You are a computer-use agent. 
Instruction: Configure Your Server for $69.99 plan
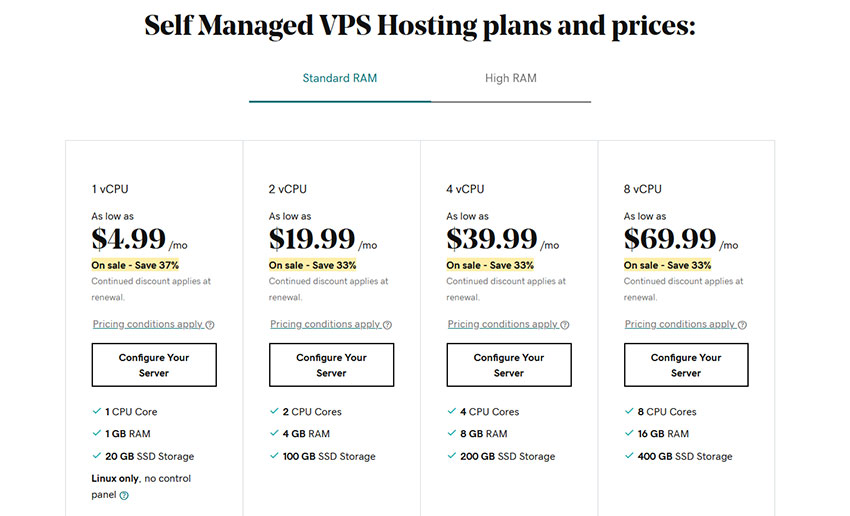(686, 365)
